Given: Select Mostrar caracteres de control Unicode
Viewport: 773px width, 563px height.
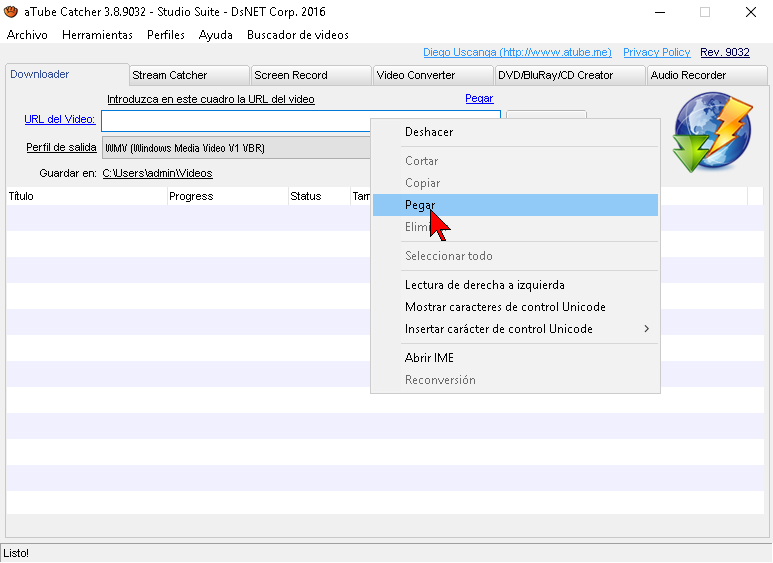Looking at the screenshot, I should click(515, 307).
